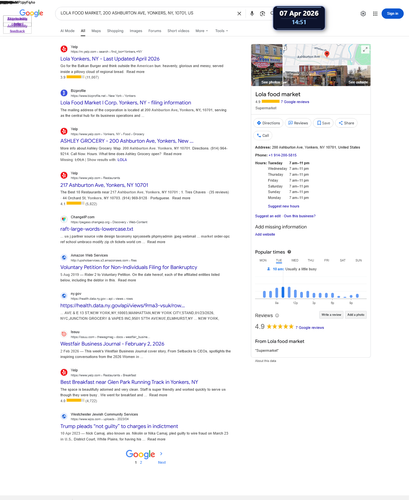
Task: Open 217 Ashburton Ave, Yonkers result link
Action: (x=104, y=185)
